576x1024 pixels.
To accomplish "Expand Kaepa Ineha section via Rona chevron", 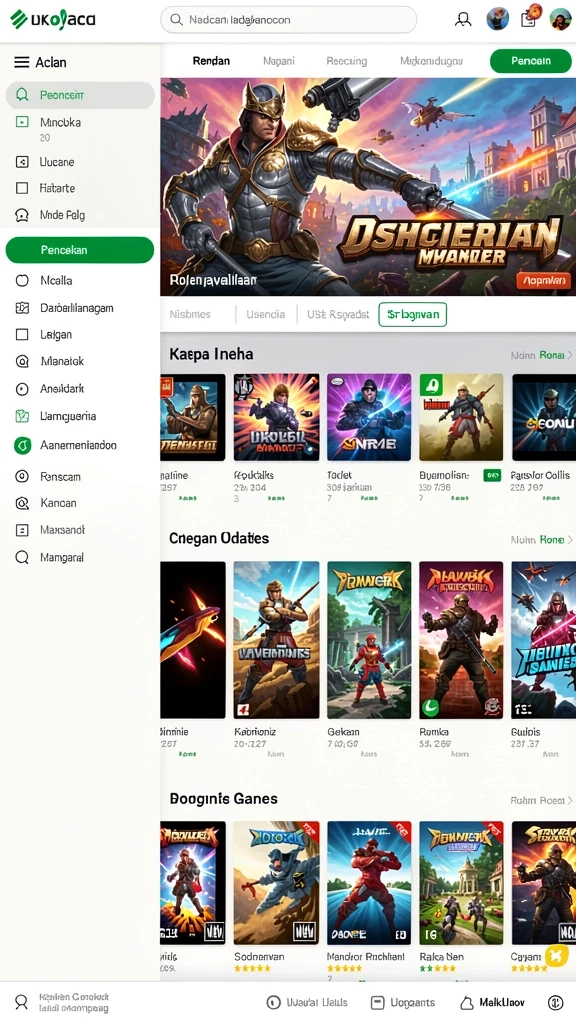I will (569, 355).
